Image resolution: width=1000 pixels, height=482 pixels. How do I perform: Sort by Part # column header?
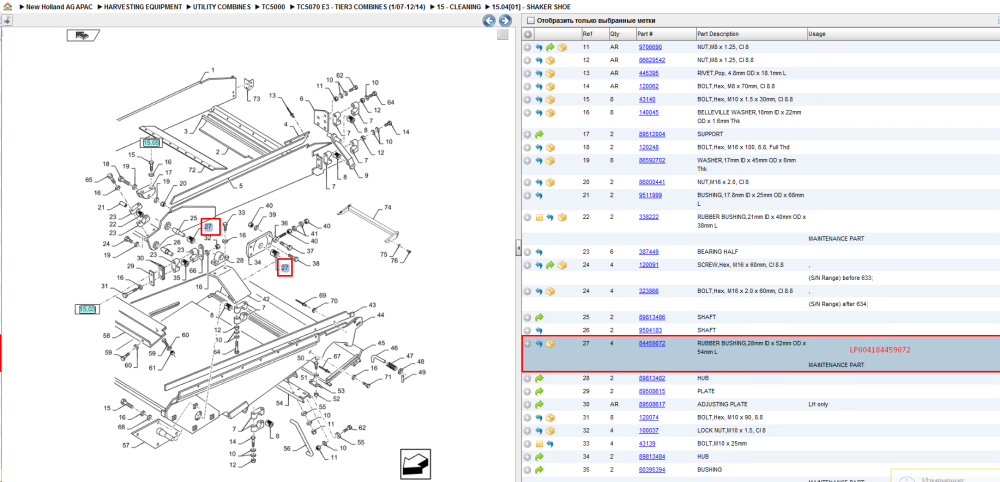coord(645,34)
